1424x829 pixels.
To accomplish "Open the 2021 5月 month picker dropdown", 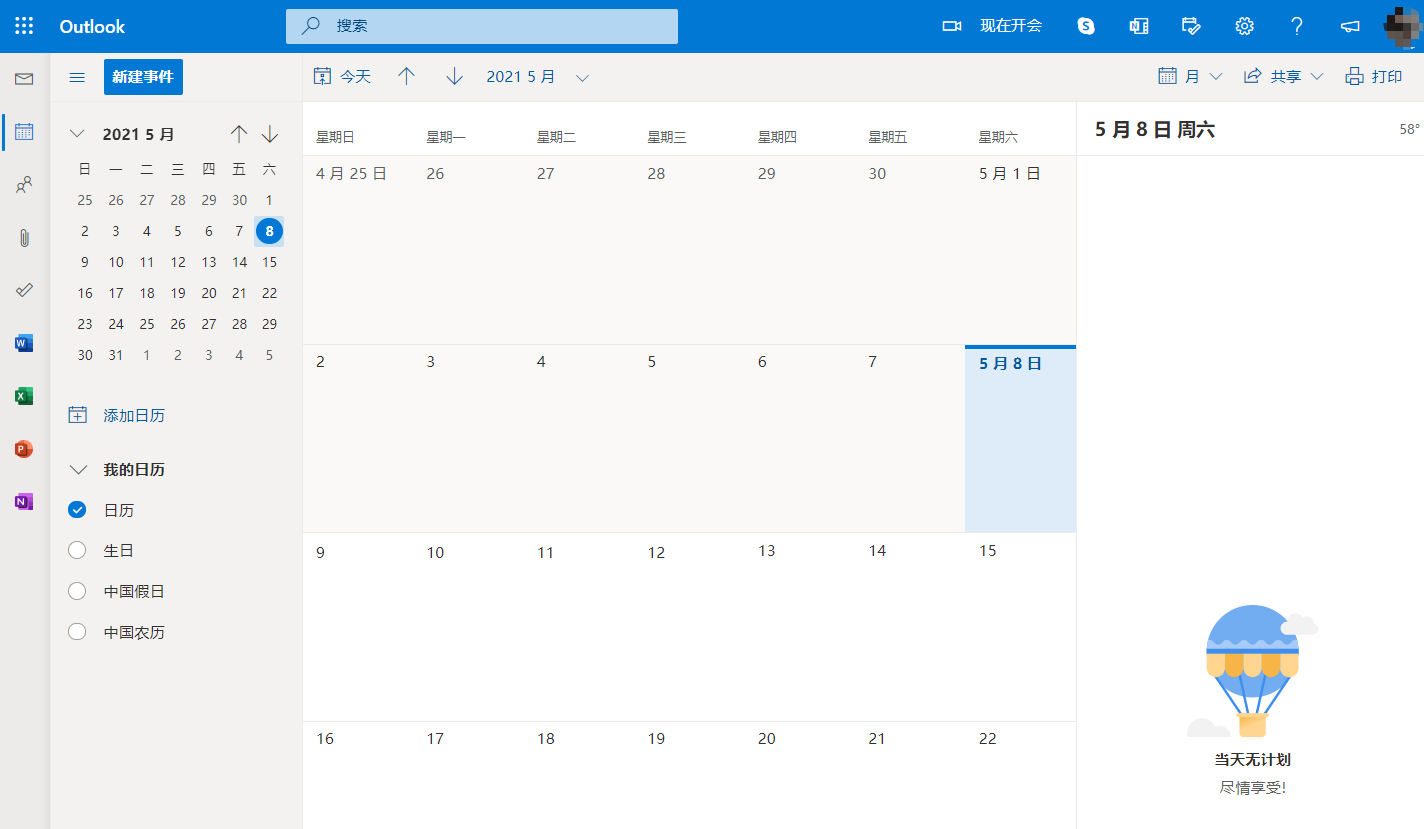I will click(538, 76).
